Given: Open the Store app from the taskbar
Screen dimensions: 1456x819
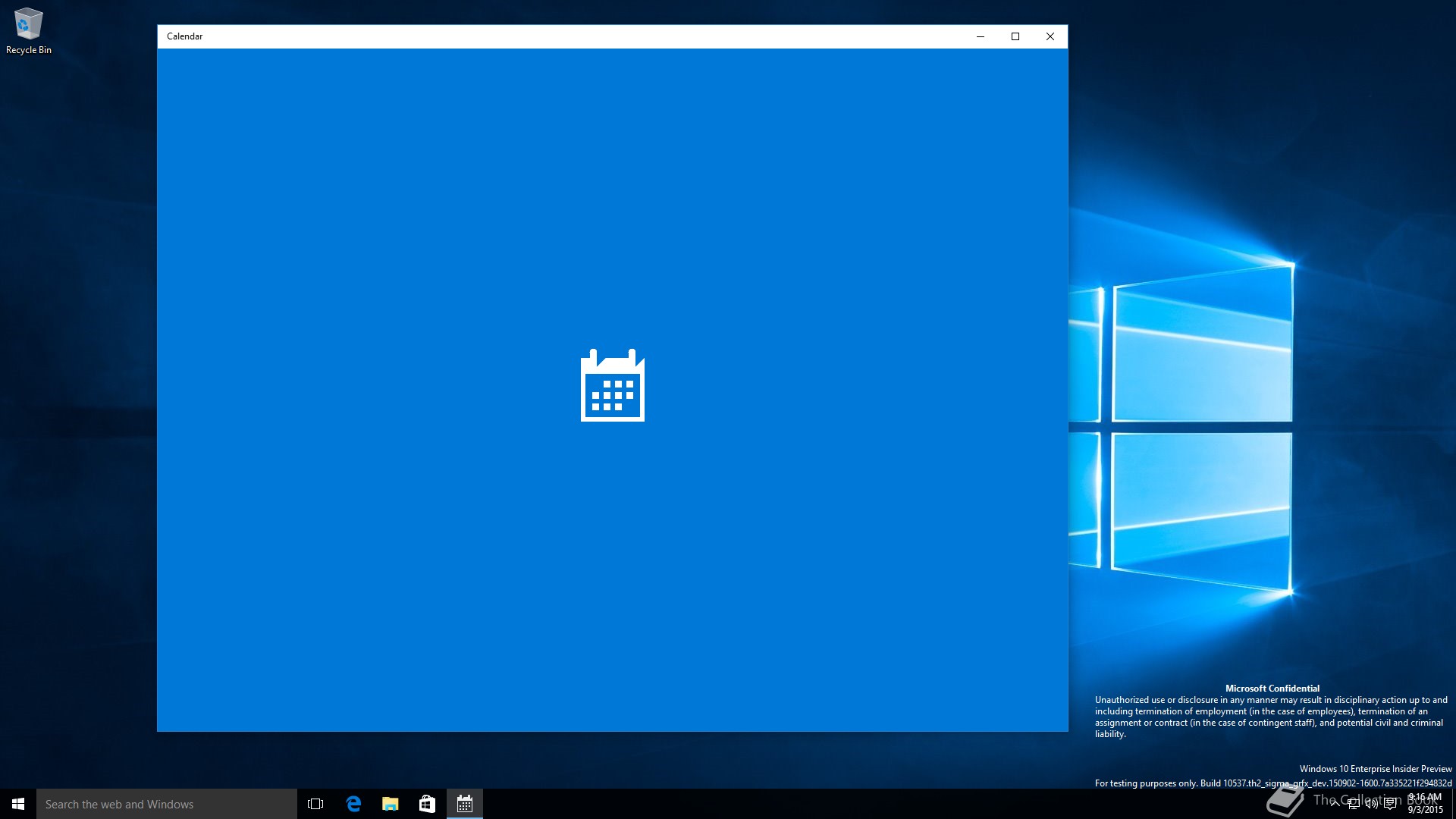Looking at the screenshot, I should click(428, 804).
